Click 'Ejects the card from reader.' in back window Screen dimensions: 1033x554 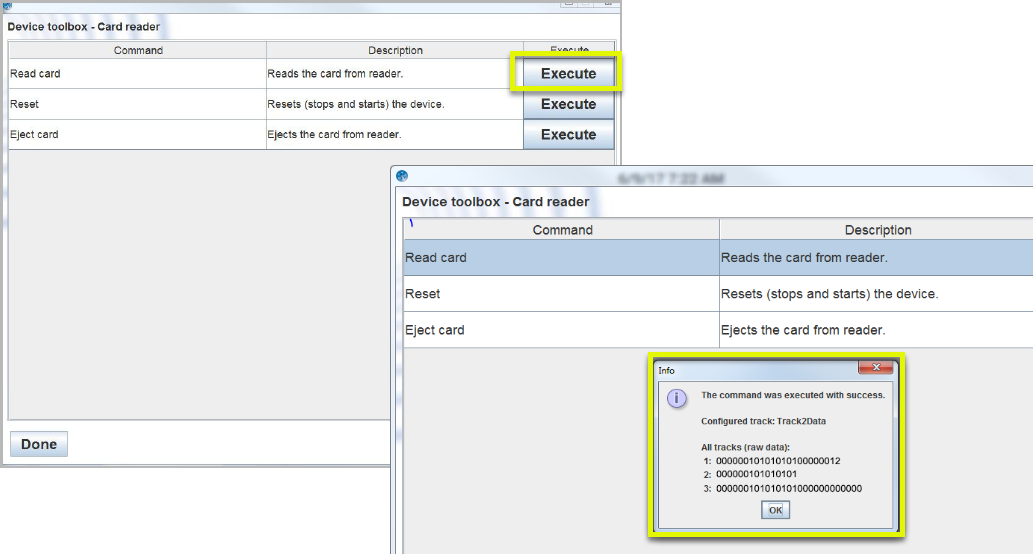coord(334,134)
